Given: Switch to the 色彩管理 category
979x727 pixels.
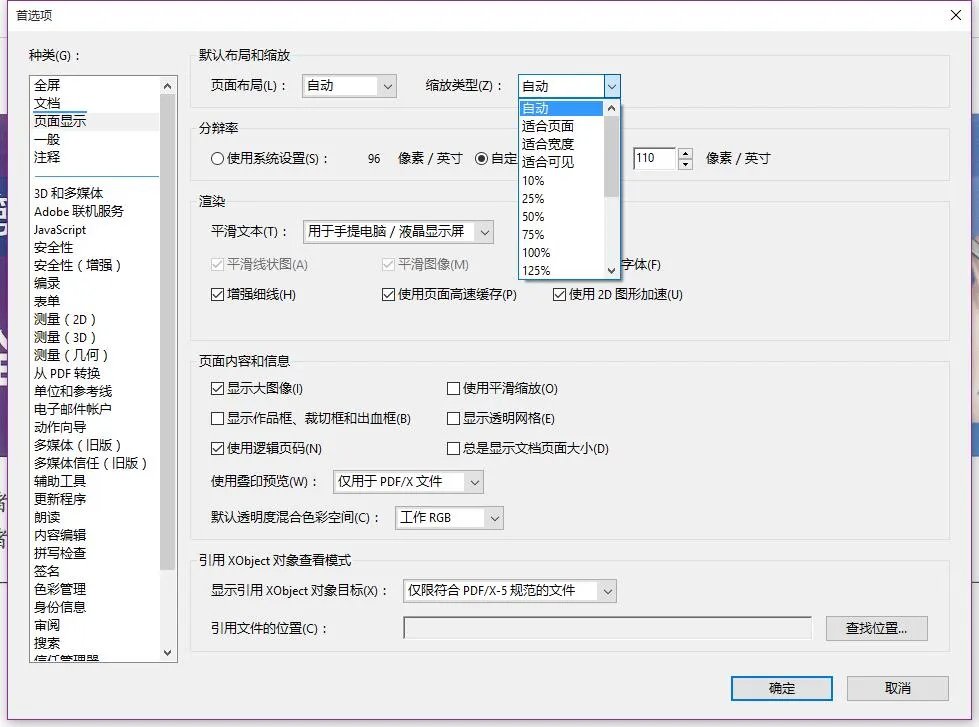Looking at the screenshot, I should coord(59,589).
